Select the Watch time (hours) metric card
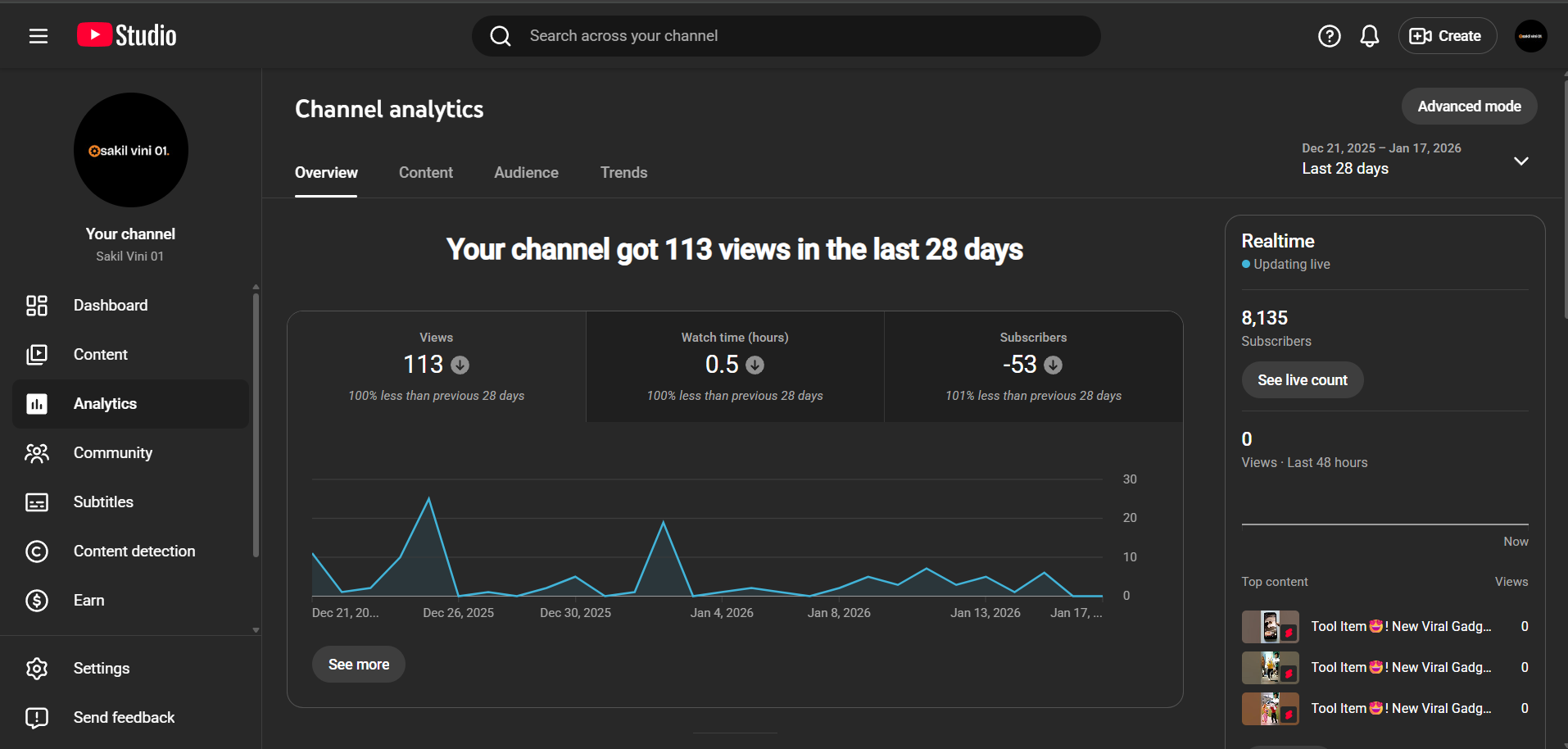The height and width of the screenshot is (749, 1568). (x=735, y=366)
